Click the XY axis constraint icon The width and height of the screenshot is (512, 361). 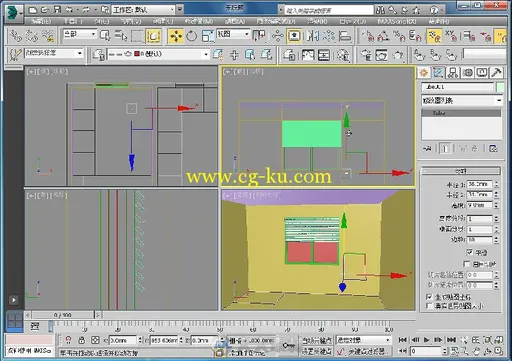coord(451,36)
